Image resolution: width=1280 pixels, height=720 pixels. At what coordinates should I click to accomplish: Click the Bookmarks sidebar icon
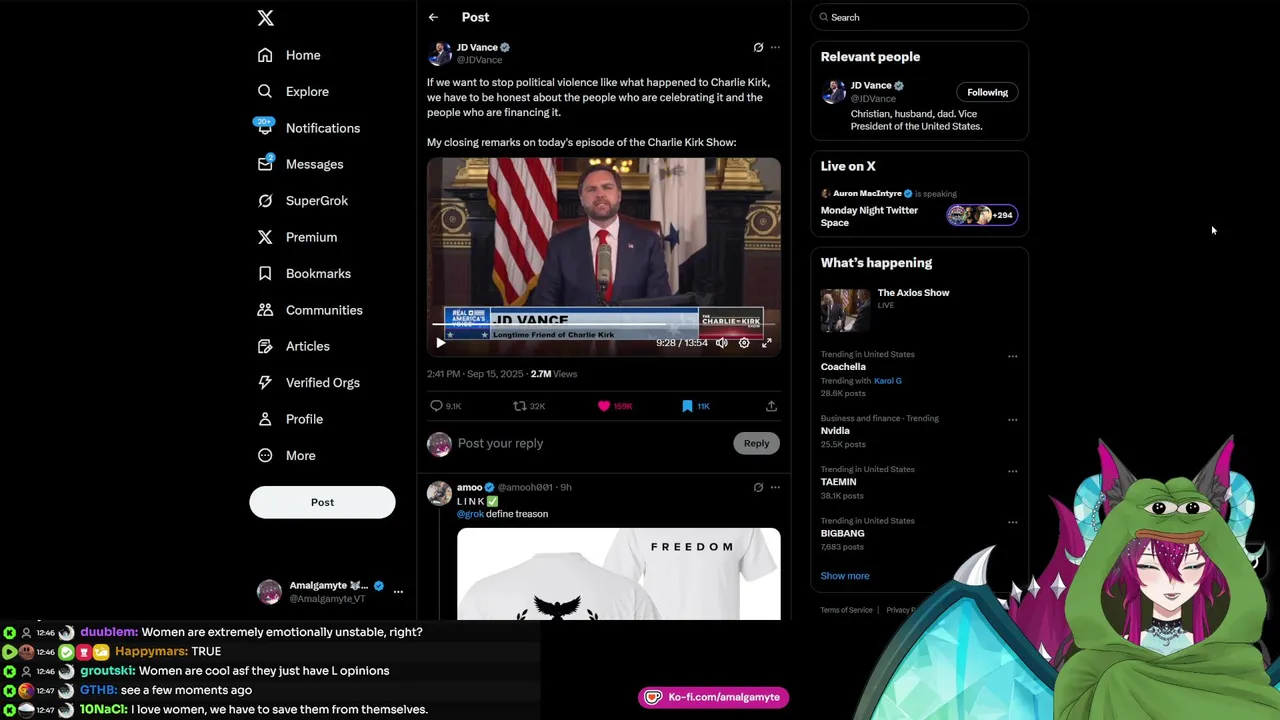tap(265, 273)
